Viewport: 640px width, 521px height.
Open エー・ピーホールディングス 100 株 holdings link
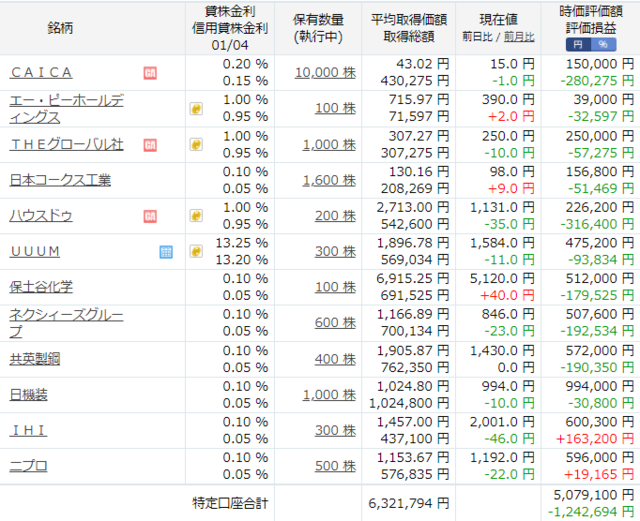tap(336, 108)
